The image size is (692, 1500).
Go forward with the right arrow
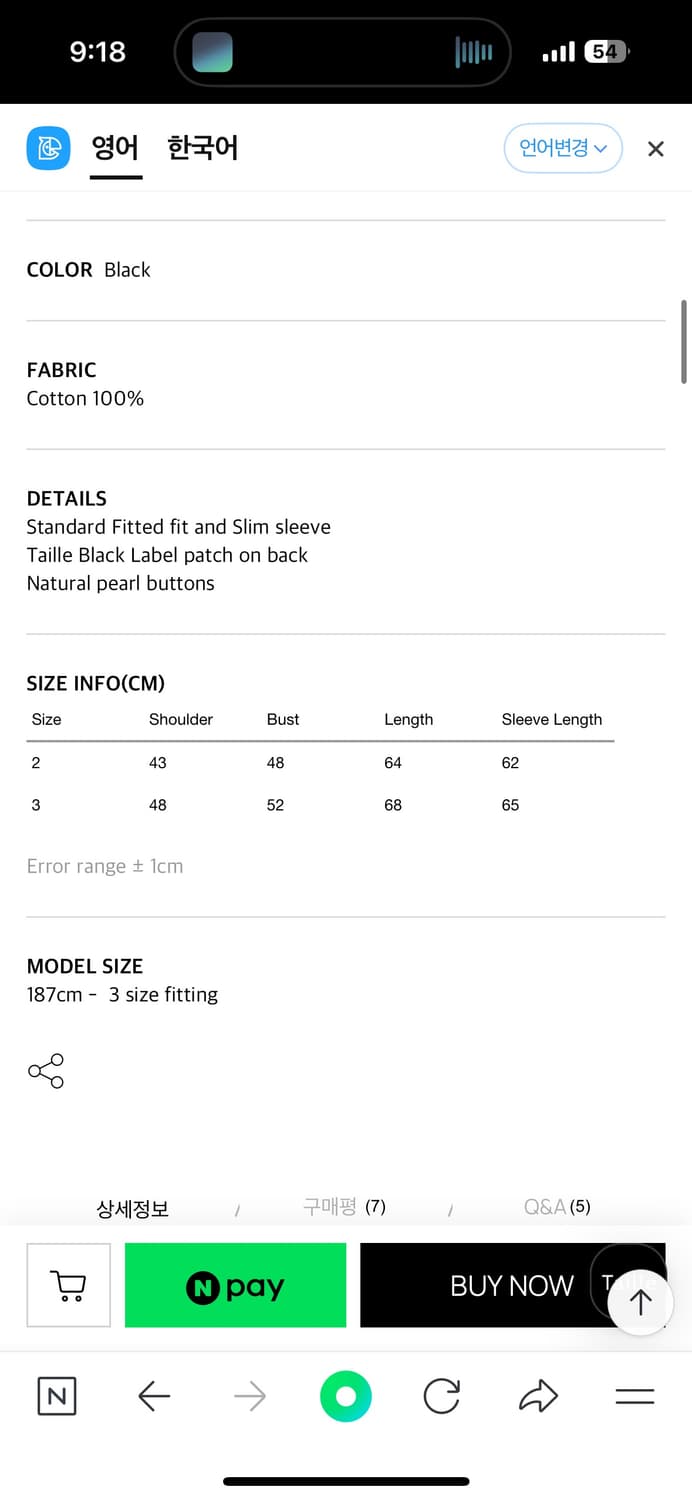click(x=250, y=1396)
